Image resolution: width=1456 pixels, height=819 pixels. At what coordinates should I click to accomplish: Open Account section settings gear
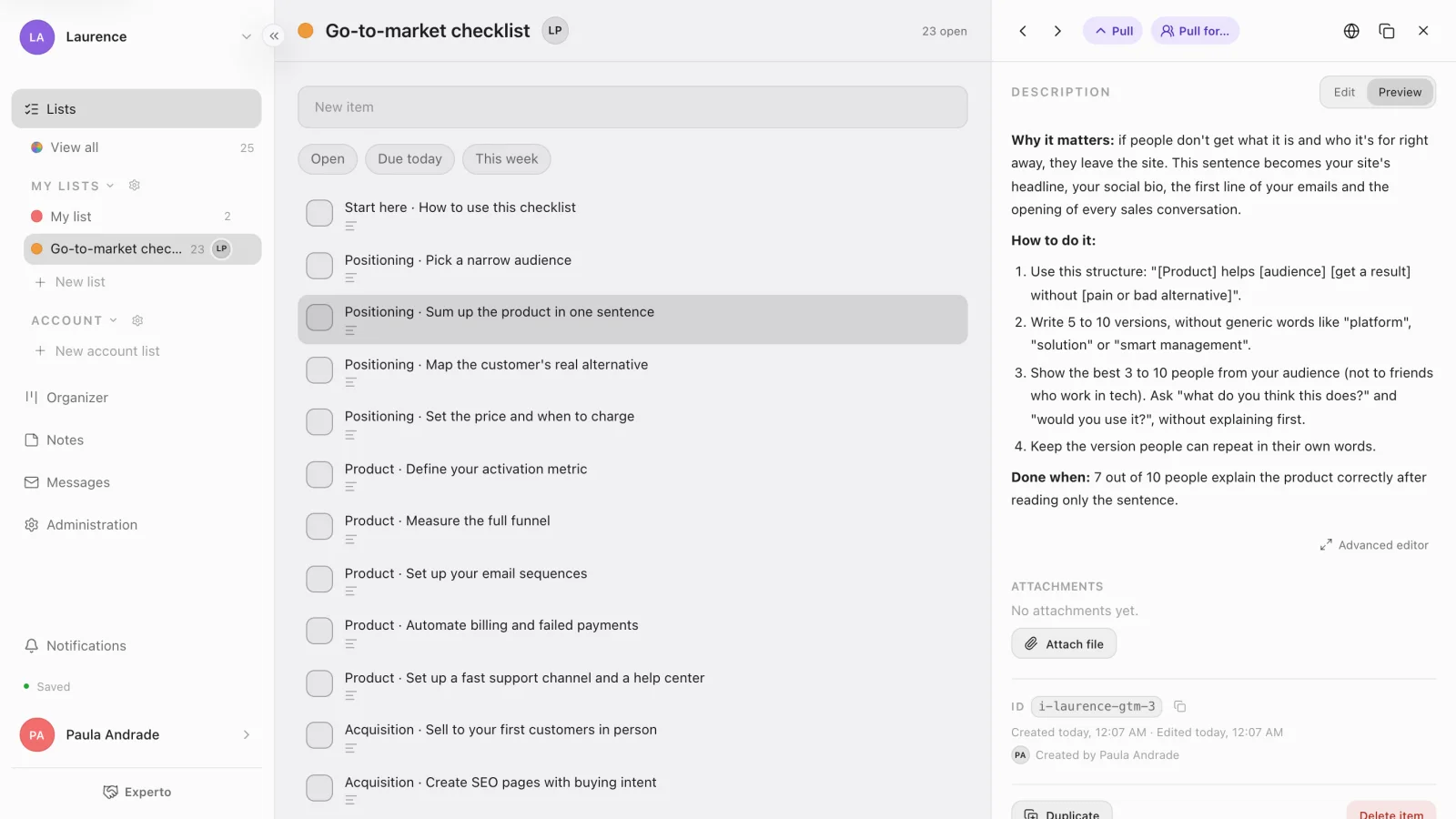[x=137, y=320]
